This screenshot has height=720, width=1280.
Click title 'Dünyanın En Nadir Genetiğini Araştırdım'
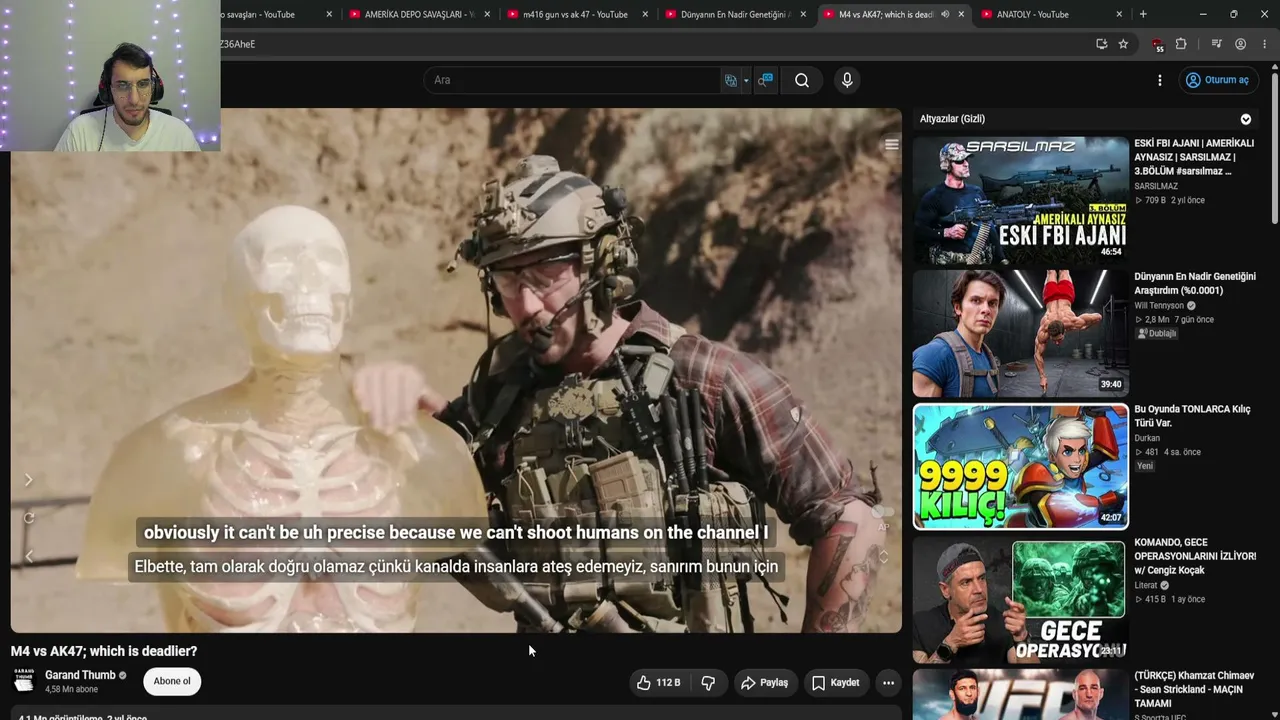click(1195, 283)
